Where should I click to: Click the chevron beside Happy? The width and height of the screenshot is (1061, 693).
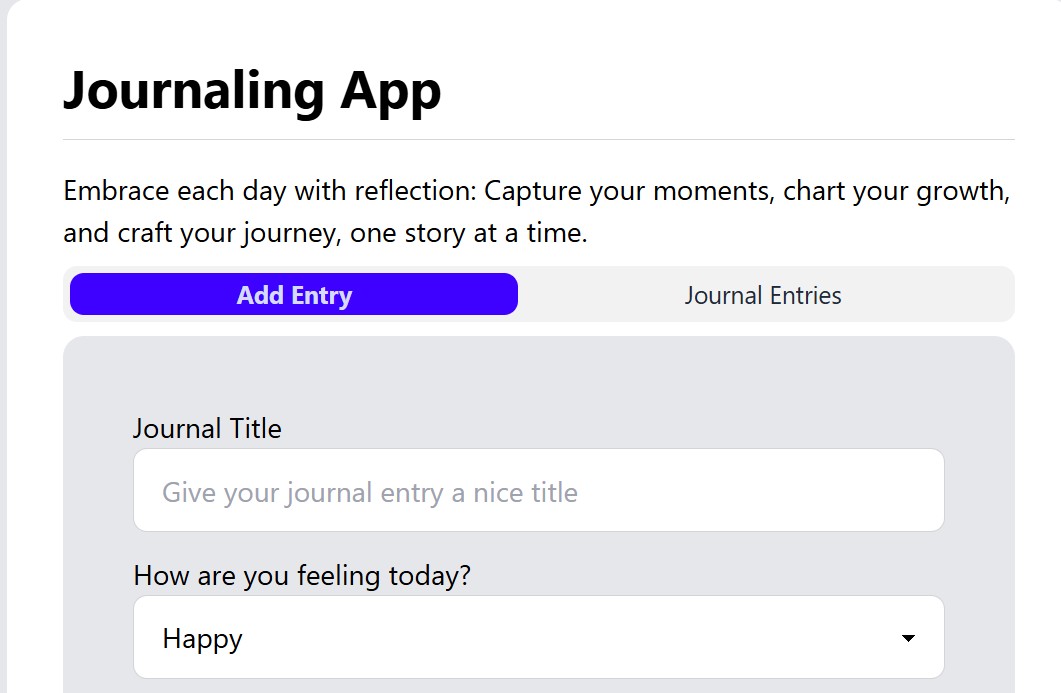[x=908, y=637]
